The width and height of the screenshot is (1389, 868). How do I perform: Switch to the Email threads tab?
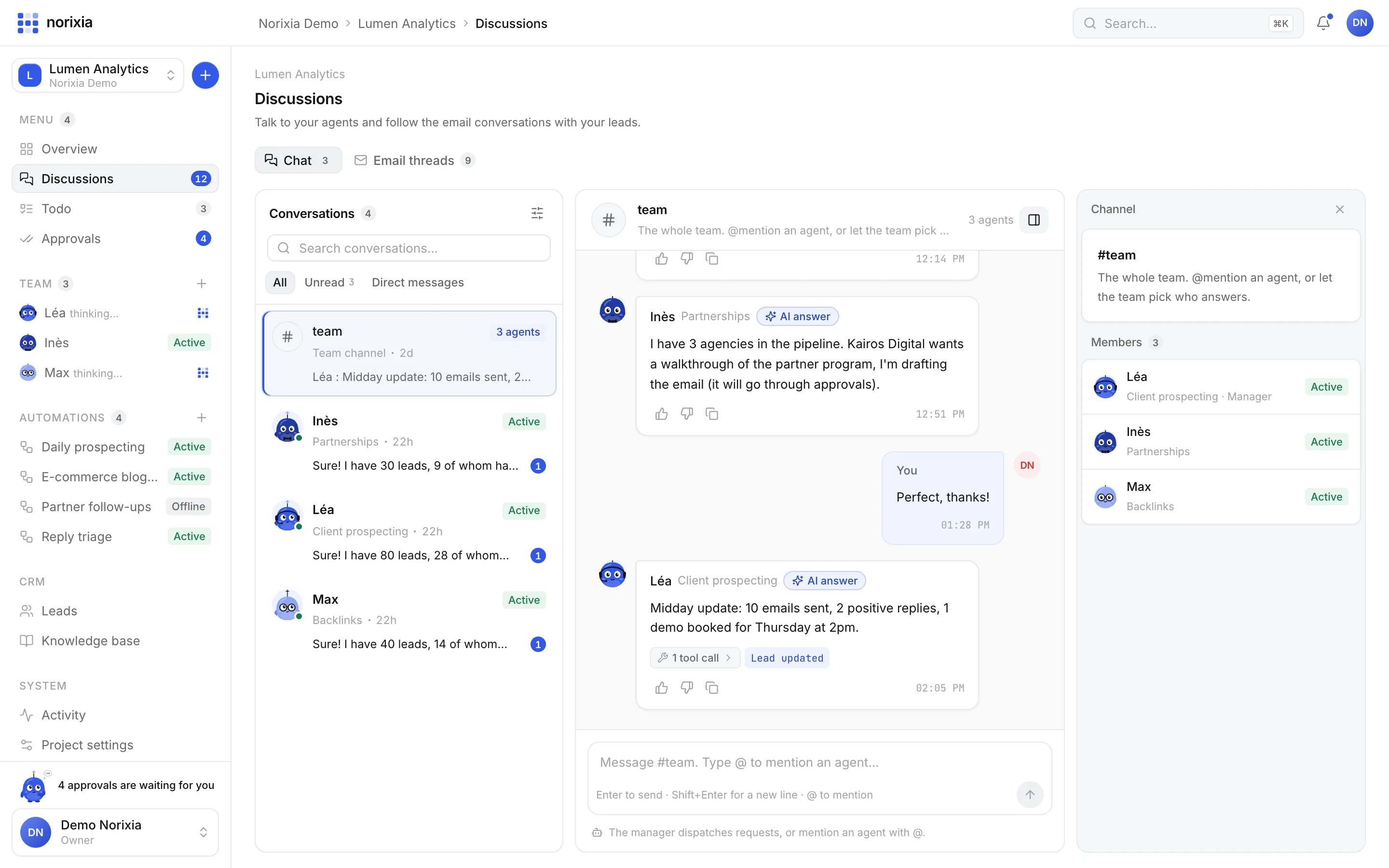tap(414, 160)
